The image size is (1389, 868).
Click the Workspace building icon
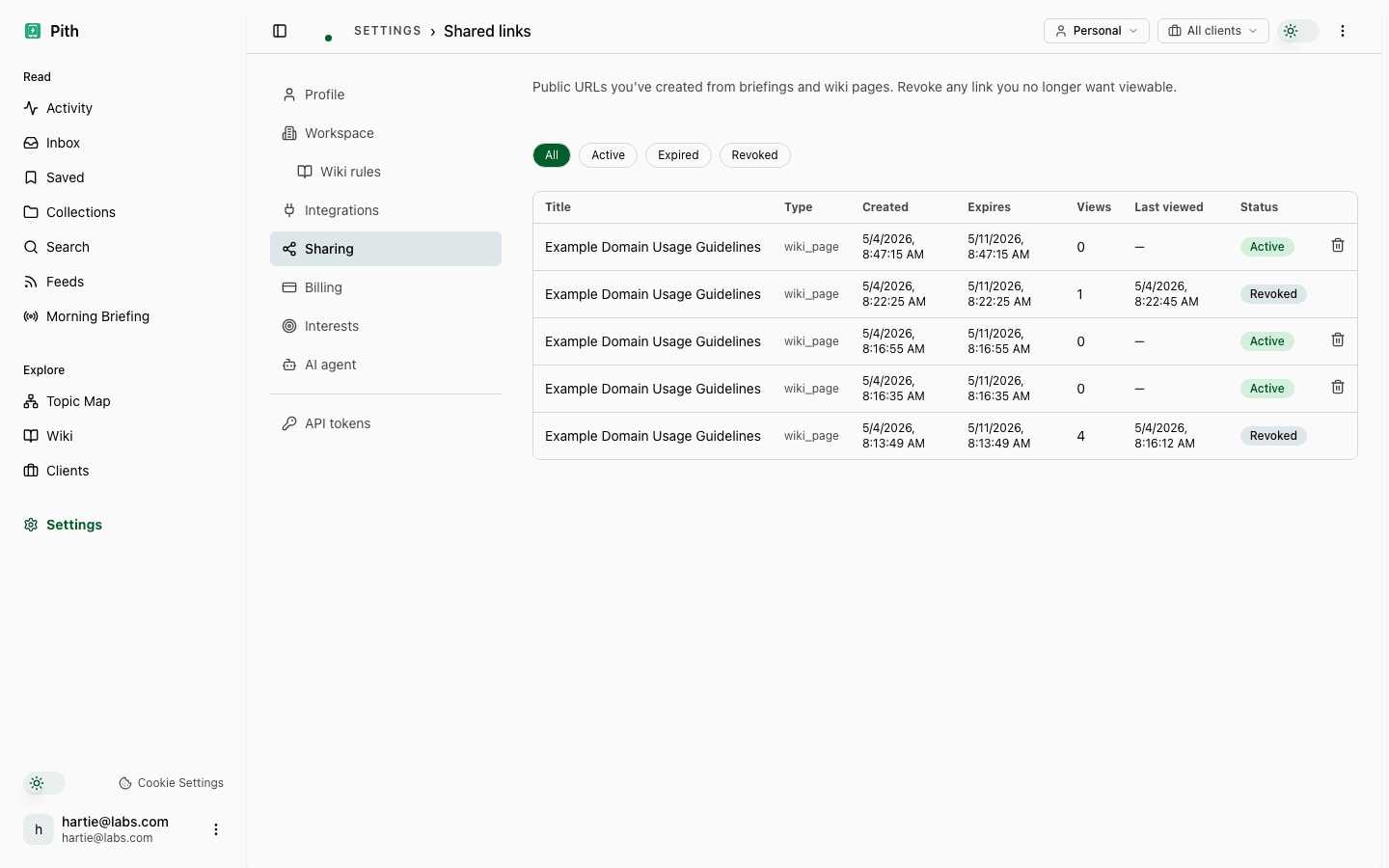(289, 133)
